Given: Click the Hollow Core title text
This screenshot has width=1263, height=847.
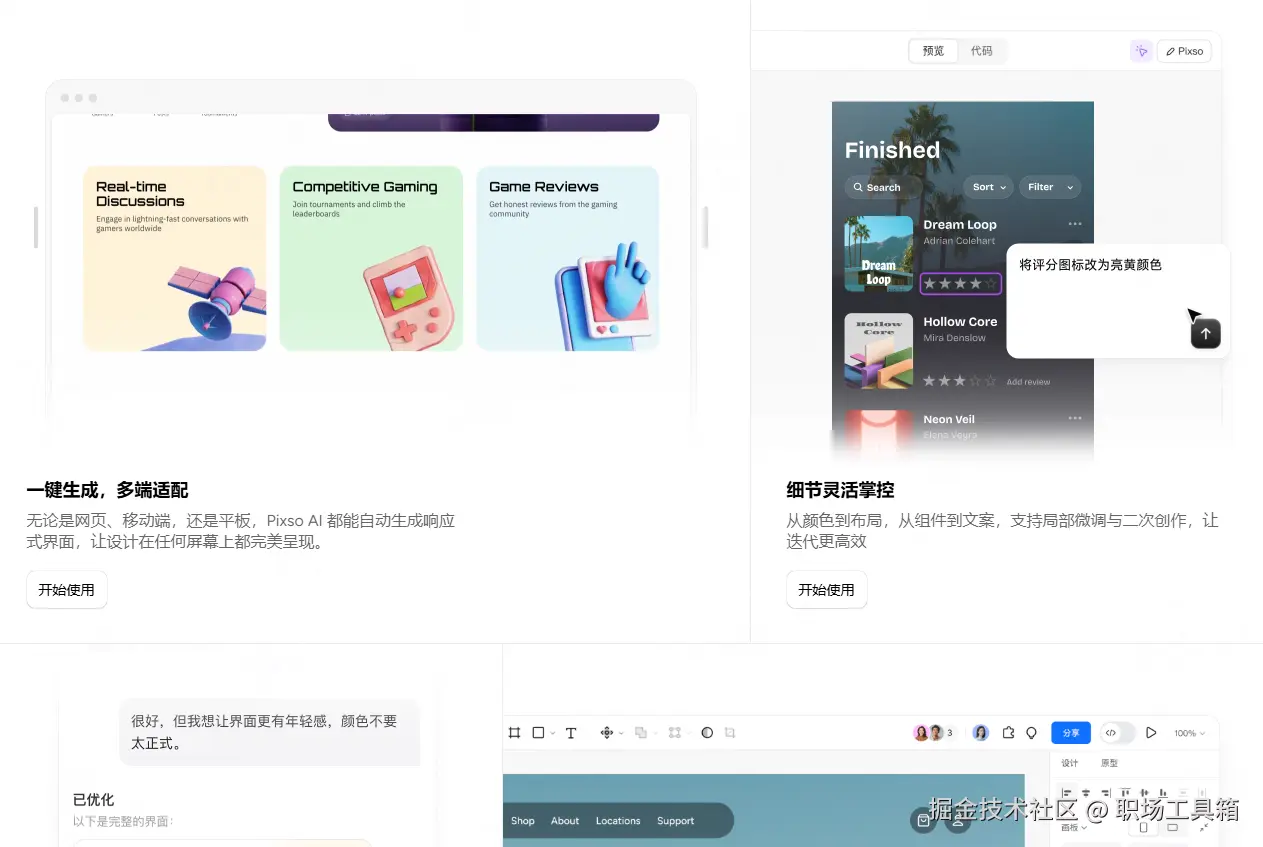Looking at the screenshot, I should point(960,322).
